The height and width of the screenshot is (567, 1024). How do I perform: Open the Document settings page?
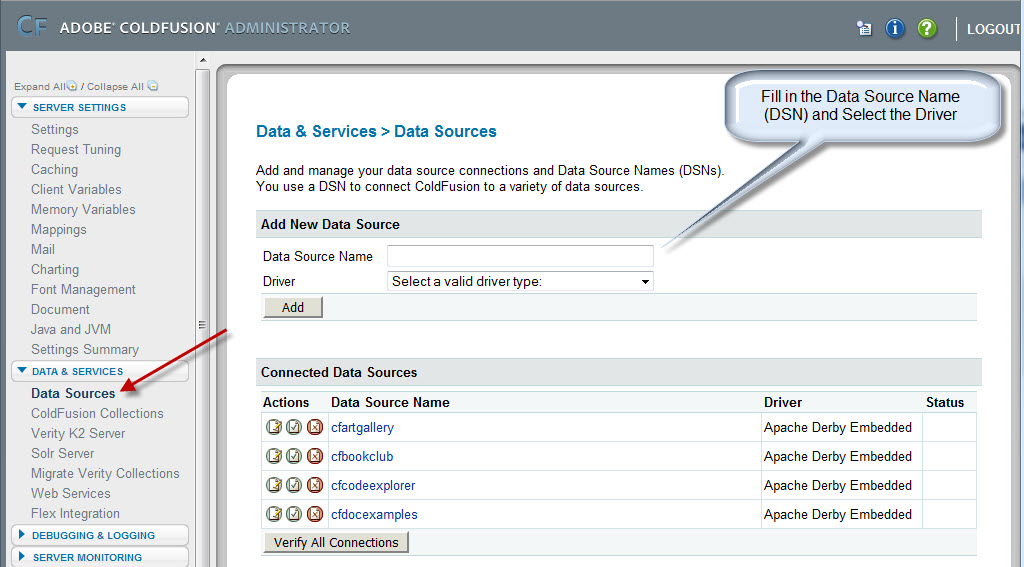[x=60, y=310]
